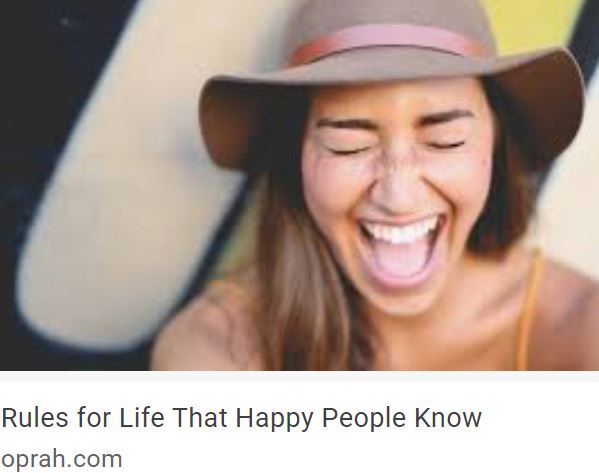Click the word 'Life' in the article title
599x473 pixels.
[142, 416]
